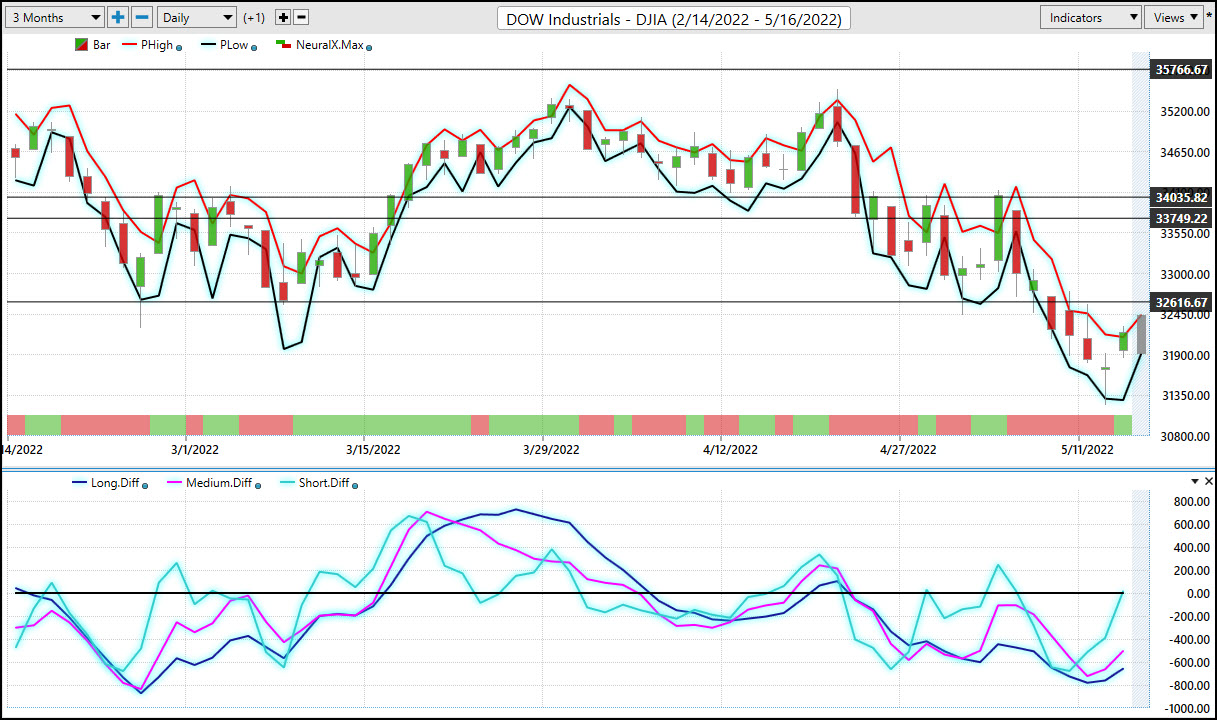Viewport: 1217px width, 720px height.
Task: Open the Views dropdown
Action: (x=1174, y=17)
